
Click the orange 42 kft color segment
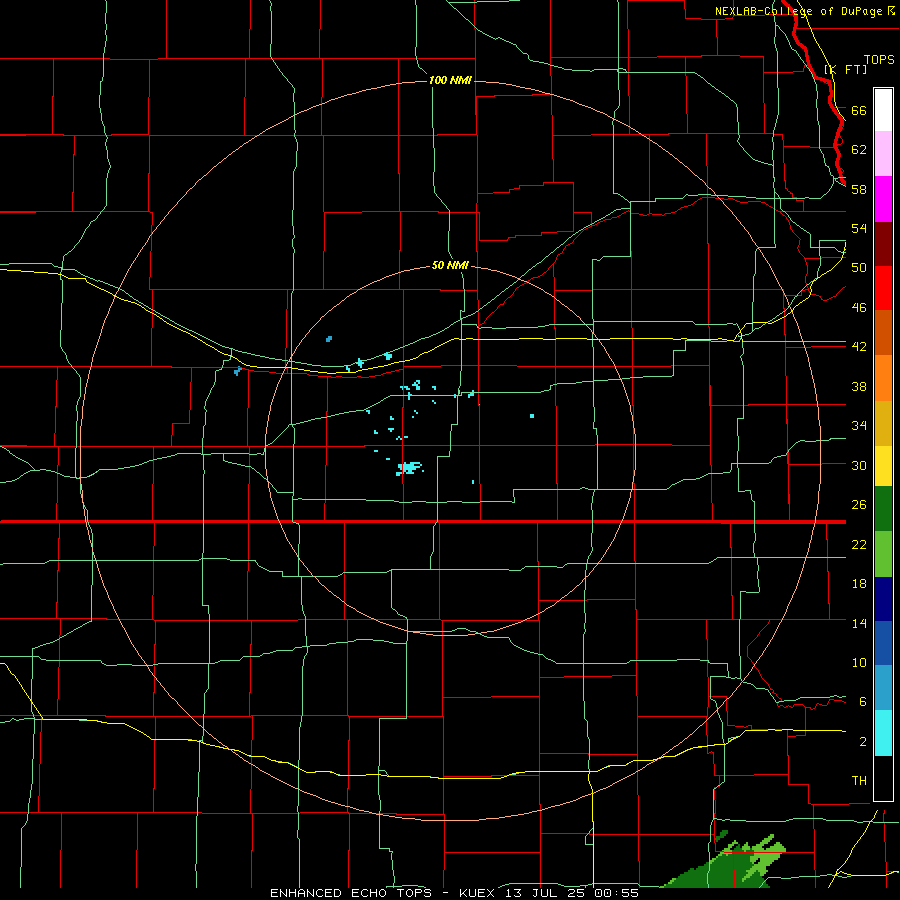(883, 378)
